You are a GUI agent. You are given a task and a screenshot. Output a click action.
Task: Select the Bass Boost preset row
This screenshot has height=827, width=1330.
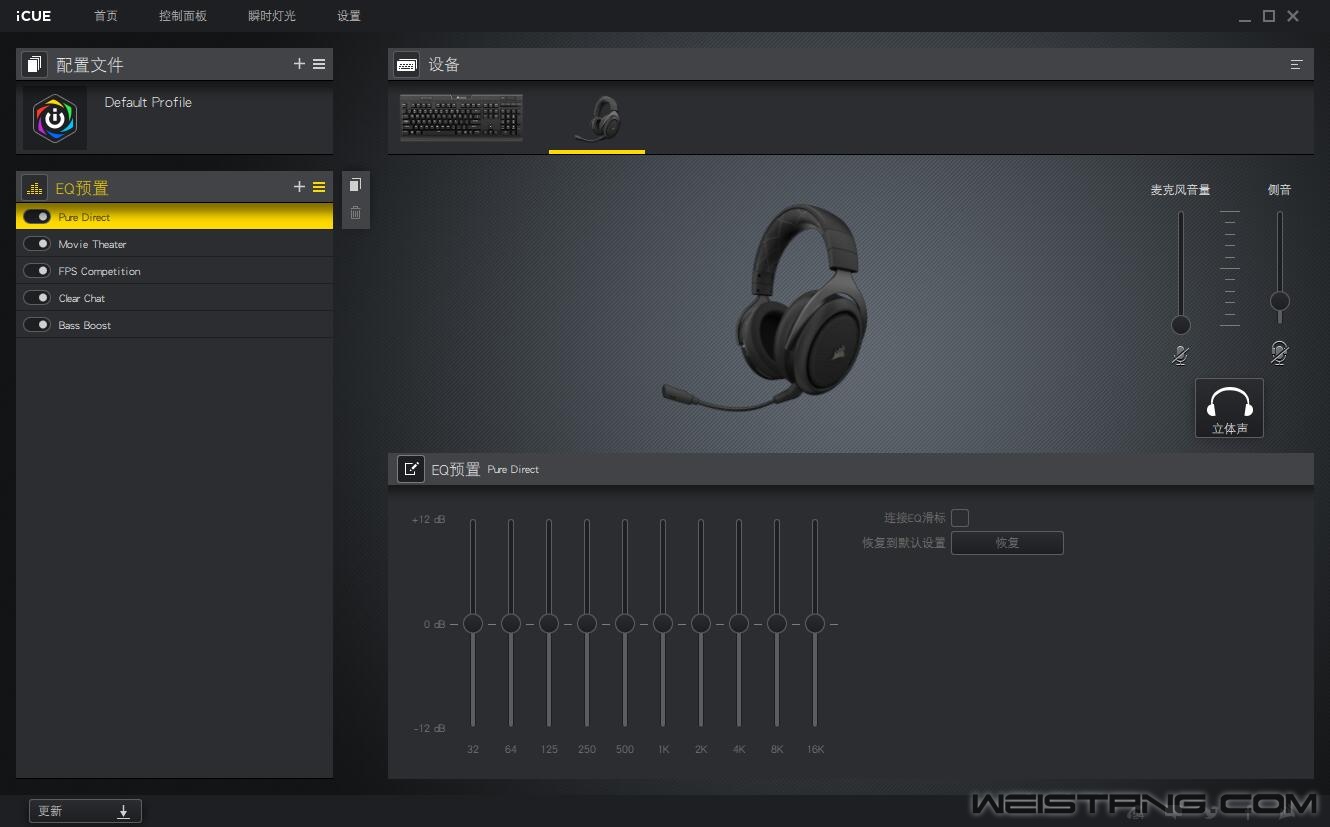[174, 325]
